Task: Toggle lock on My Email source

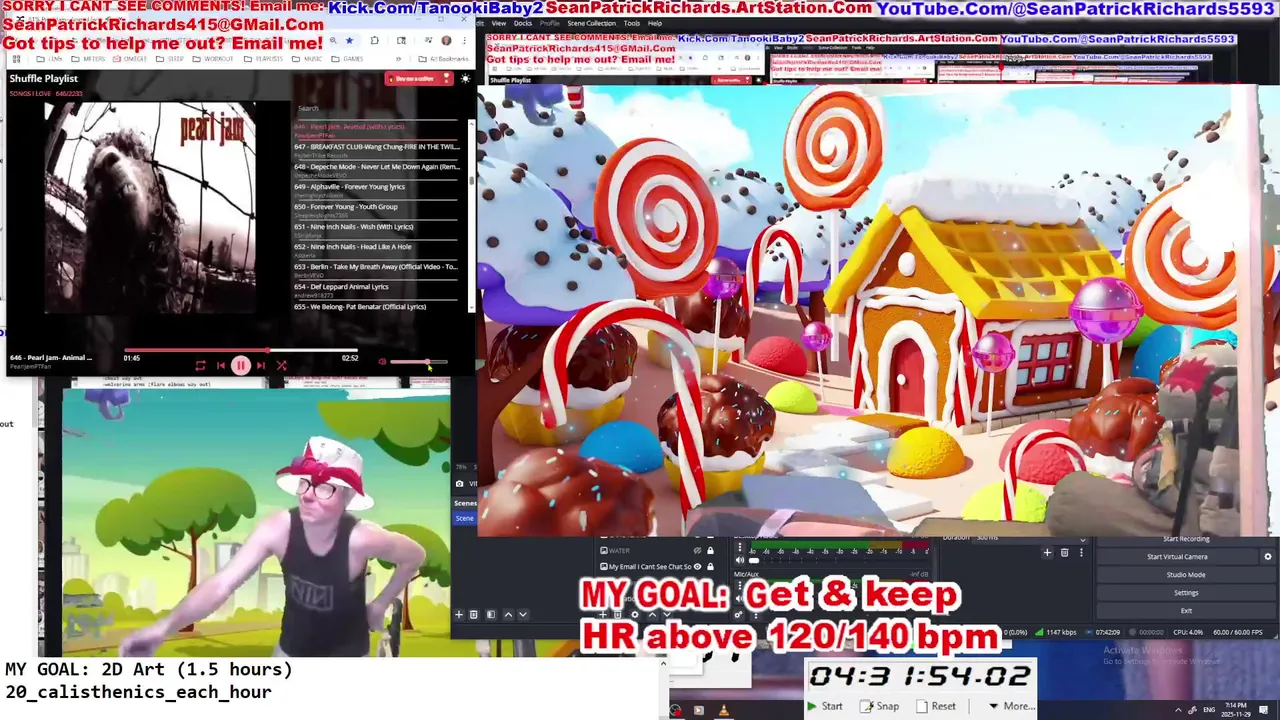Action: click(710, 567)
